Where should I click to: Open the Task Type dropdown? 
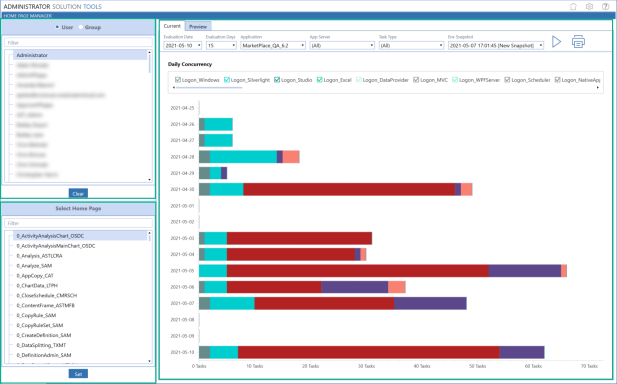click(x=411, y=46)
